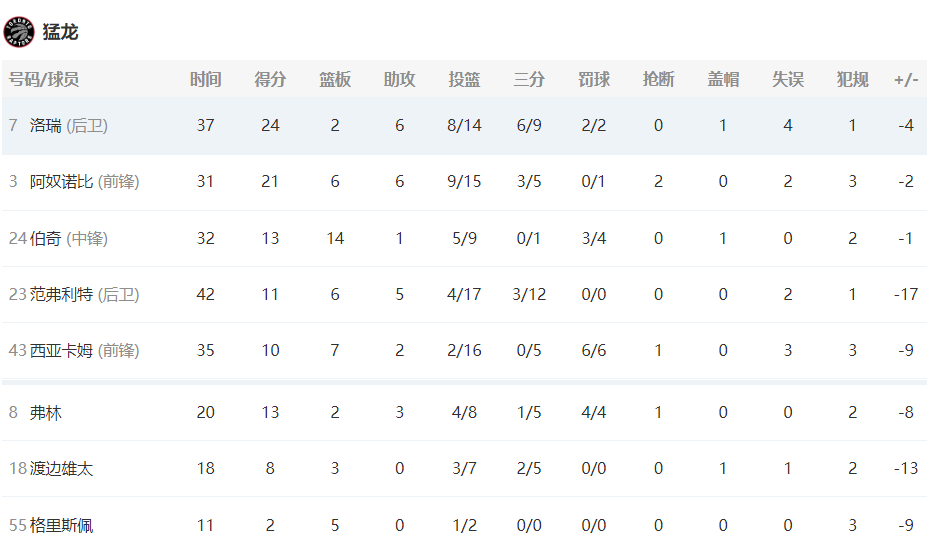Click the 抢断 column header
The width and height of the screenshot is (939, 550).
coord(658,79)
